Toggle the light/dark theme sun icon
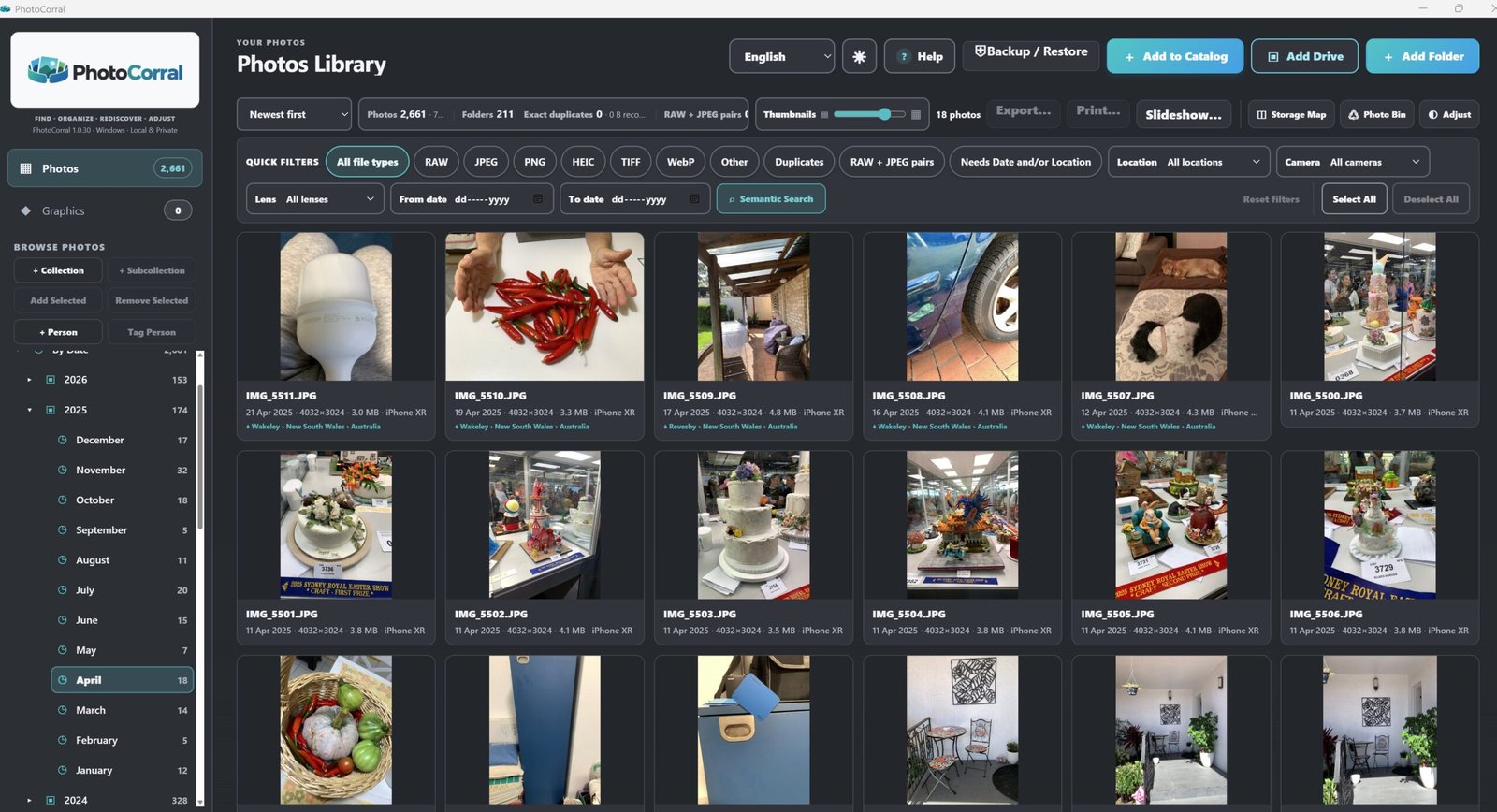 [x=859, y=56]
